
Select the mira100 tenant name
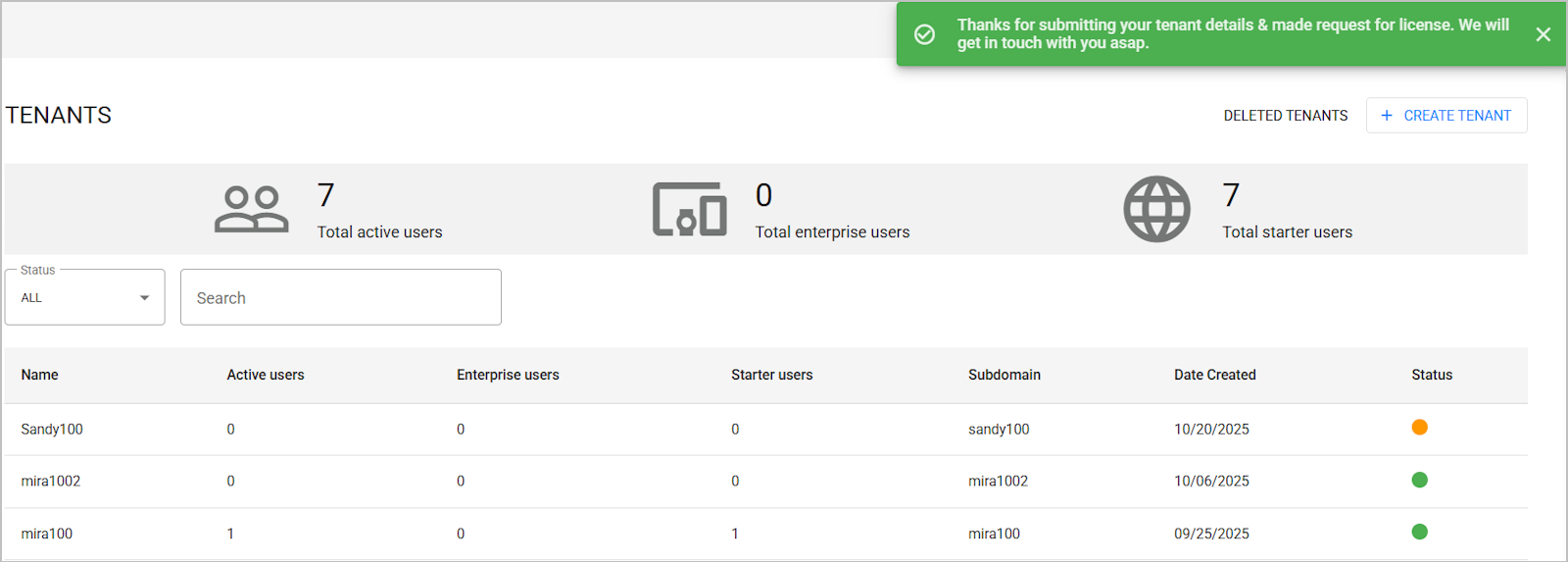point(47,534)
